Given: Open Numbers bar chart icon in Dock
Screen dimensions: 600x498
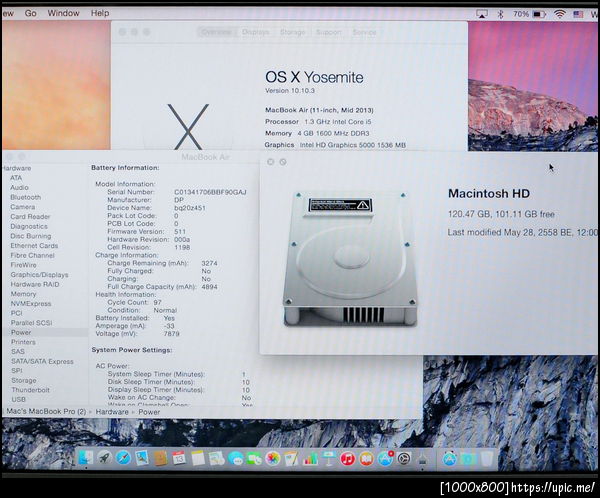Looking at the screenshot, I should (310, 459).
